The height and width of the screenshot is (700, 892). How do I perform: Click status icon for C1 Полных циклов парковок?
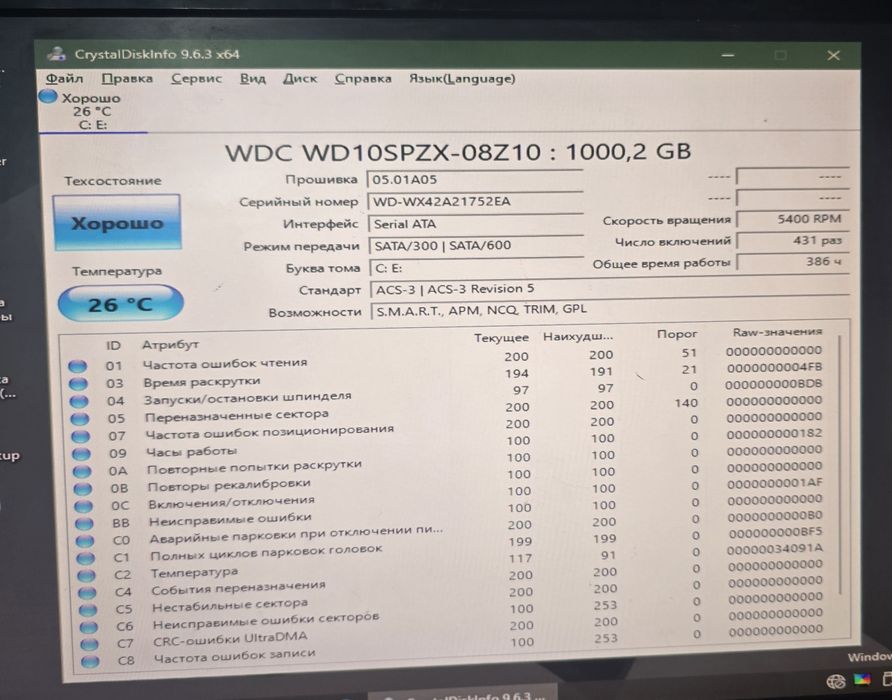coord(85,558)
